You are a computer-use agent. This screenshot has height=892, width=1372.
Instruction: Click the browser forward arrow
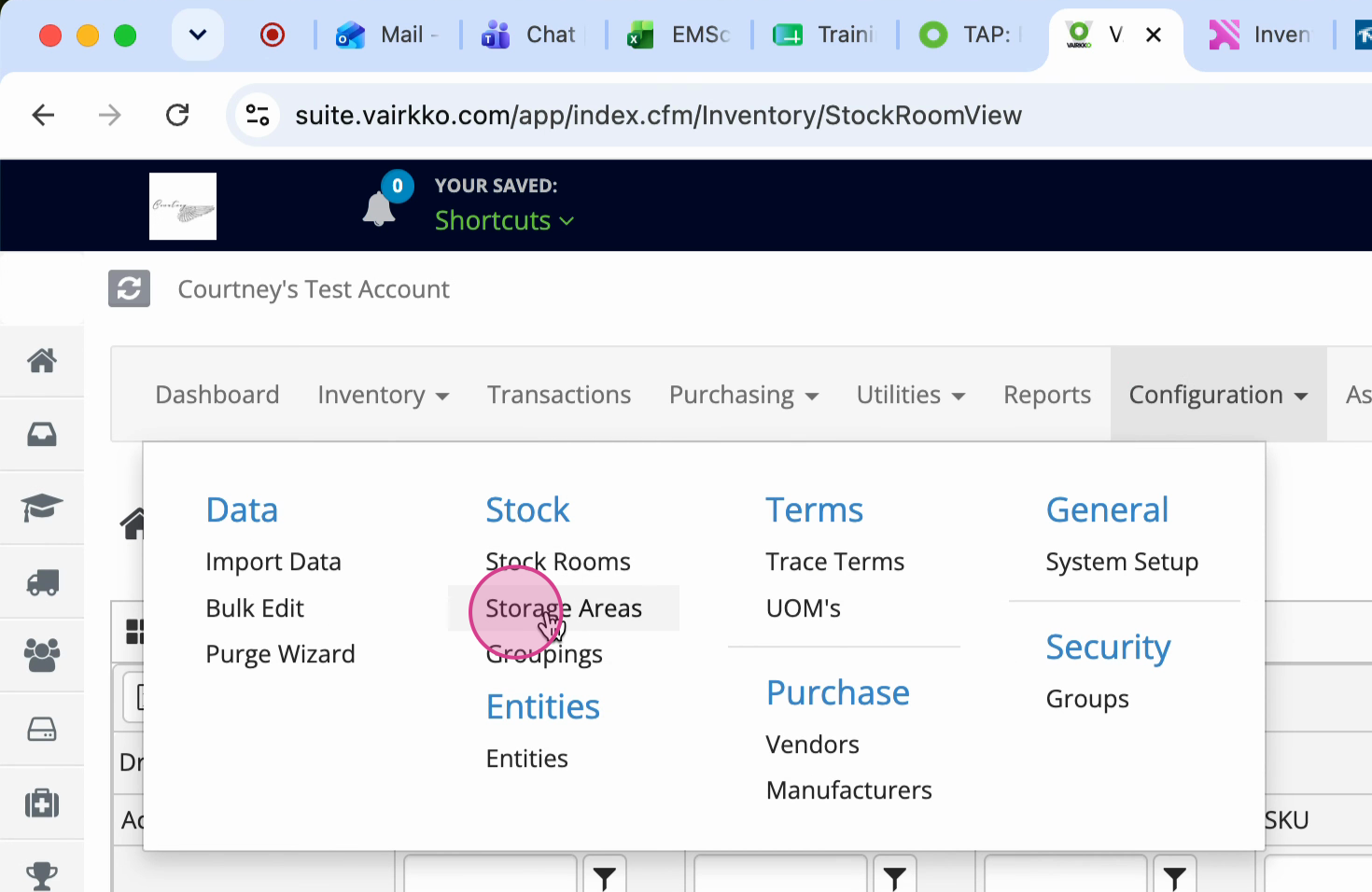110,115
